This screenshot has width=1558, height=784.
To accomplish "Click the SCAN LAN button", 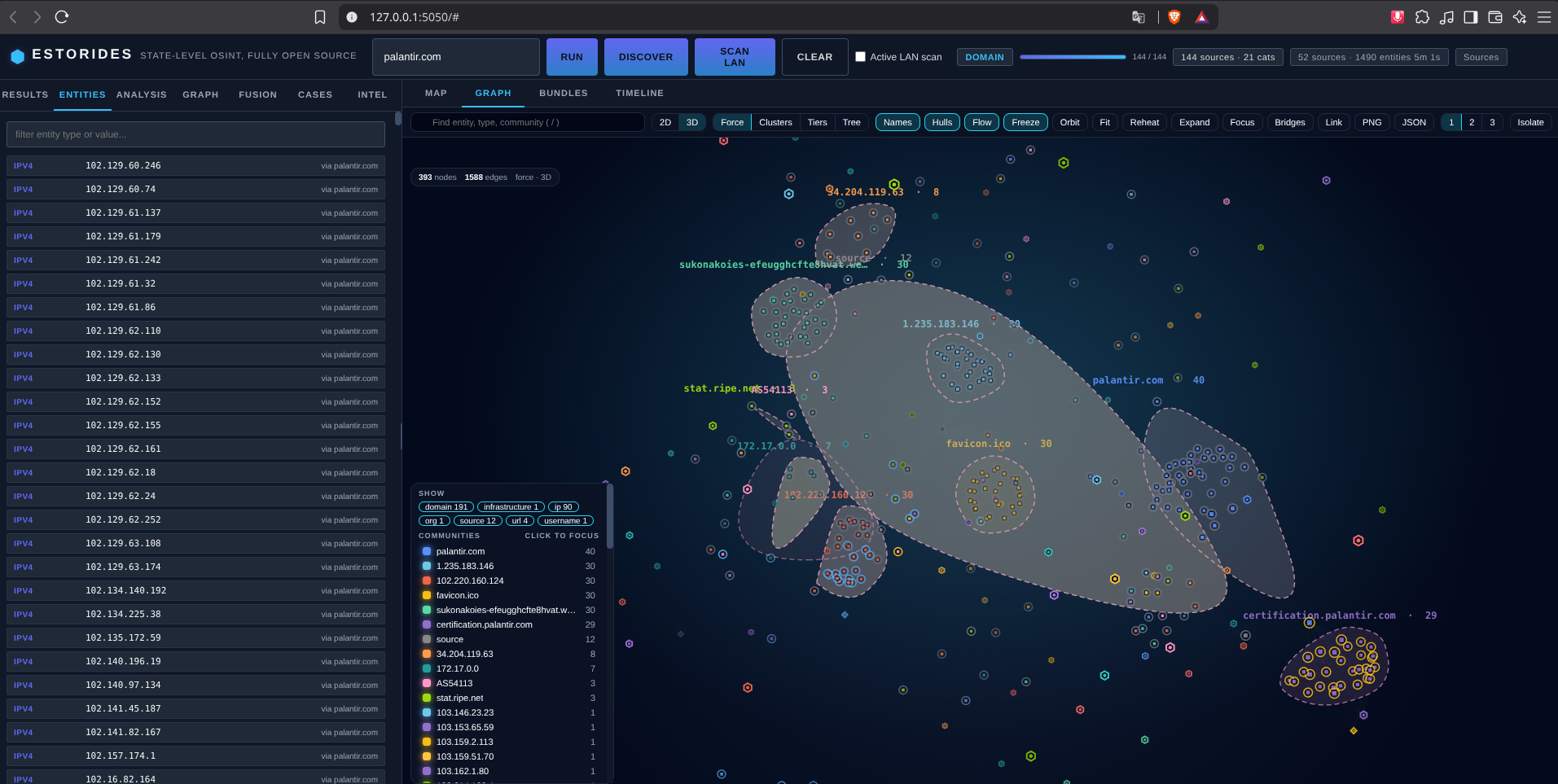I will pos(735,57).
